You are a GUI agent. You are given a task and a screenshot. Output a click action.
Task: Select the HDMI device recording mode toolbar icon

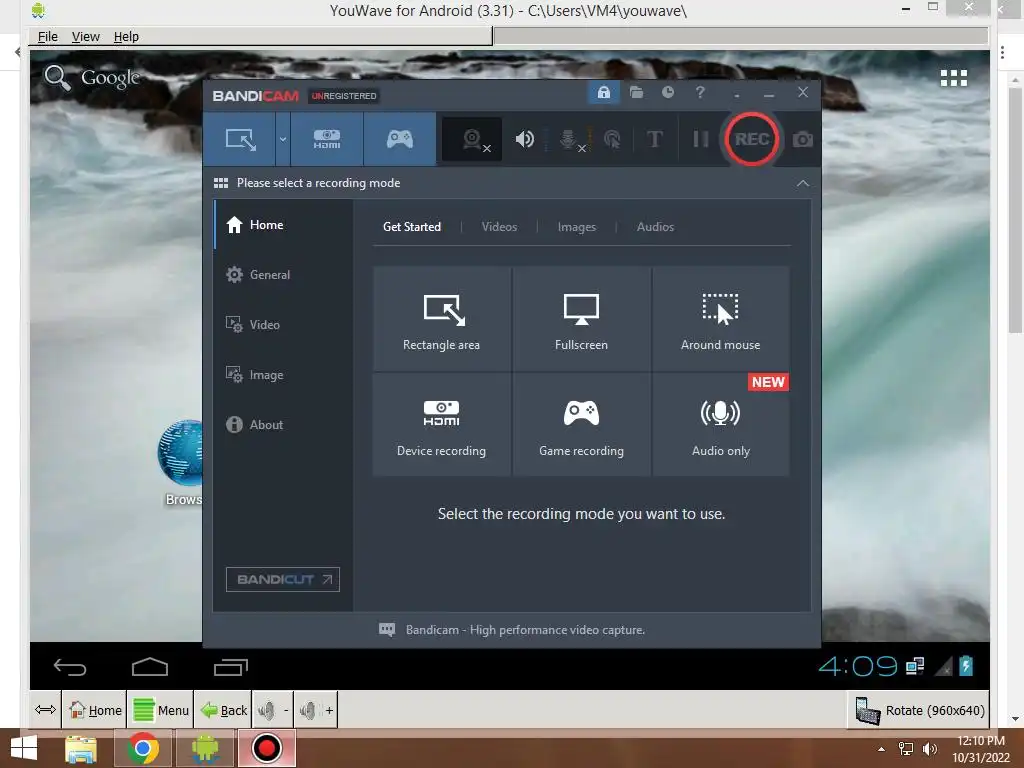(x=327, y=139)
